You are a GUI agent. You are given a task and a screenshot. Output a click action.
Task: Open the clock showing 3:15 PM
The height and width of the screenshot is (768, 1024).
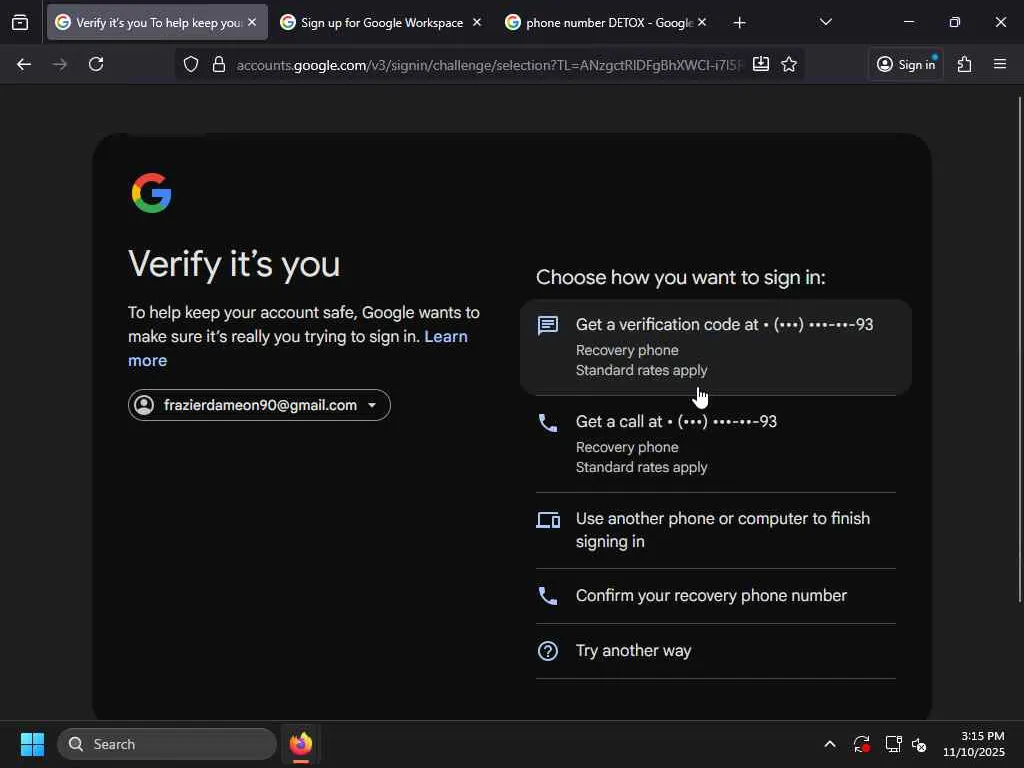pos(973,744)
